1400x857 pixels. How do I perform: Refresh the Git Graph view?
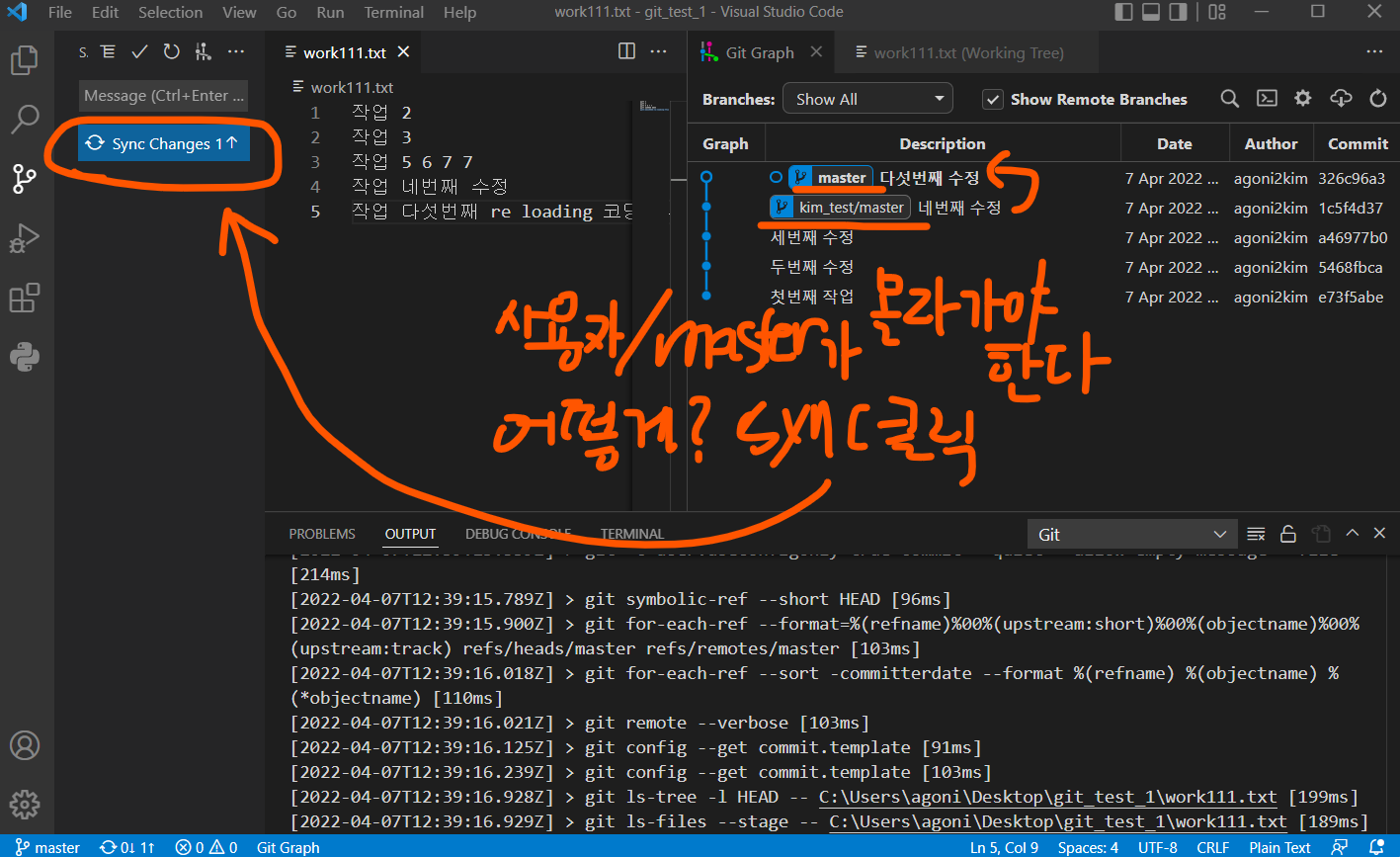click(1378, 98)
